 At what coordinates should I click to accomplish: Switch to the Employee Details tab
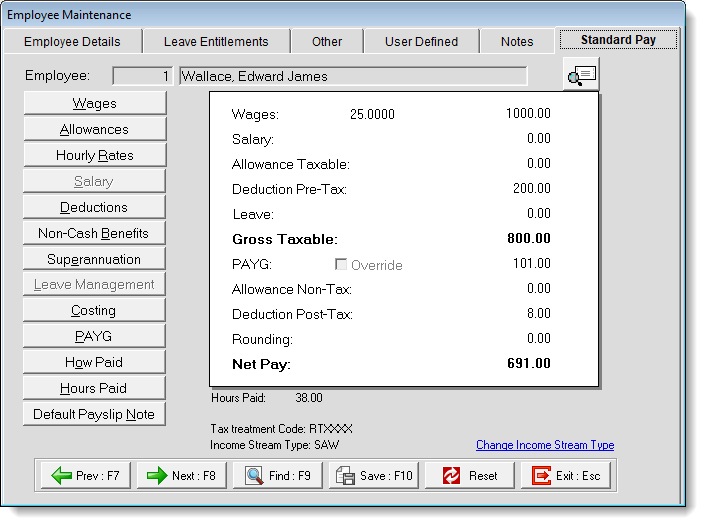pos(72,41)
